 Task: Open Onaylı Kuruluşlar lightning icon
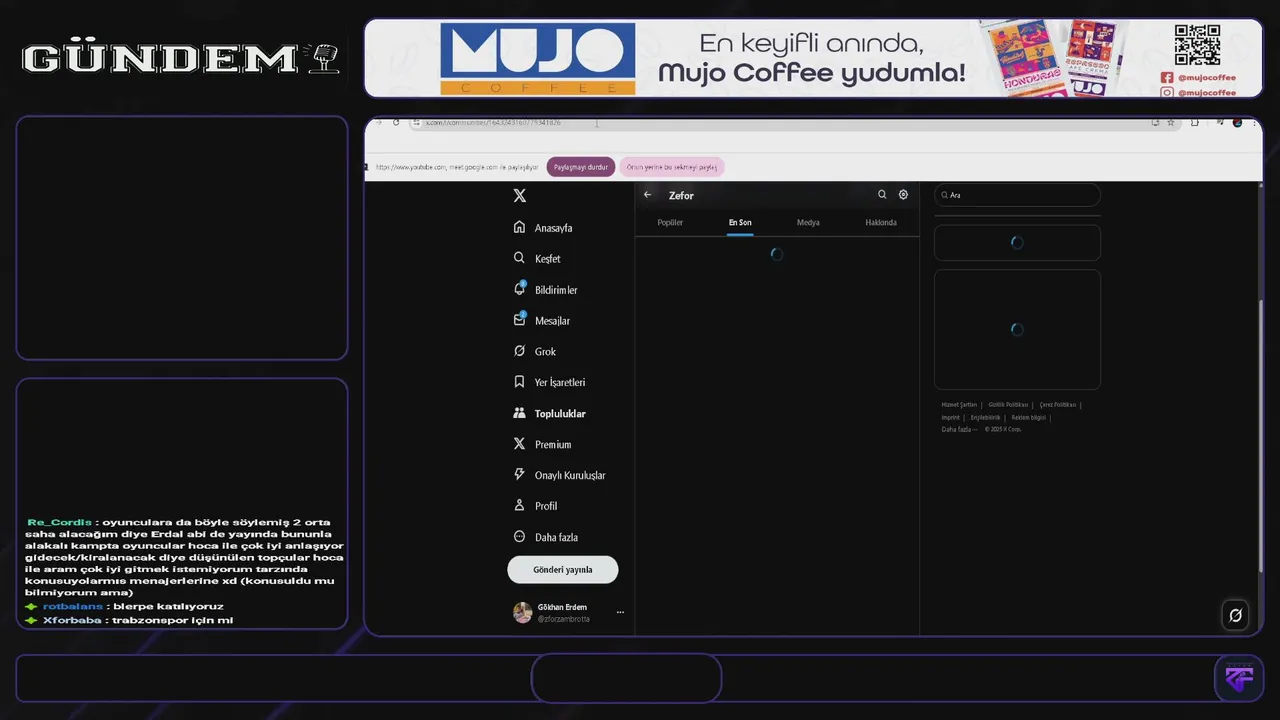coord(519,475)
